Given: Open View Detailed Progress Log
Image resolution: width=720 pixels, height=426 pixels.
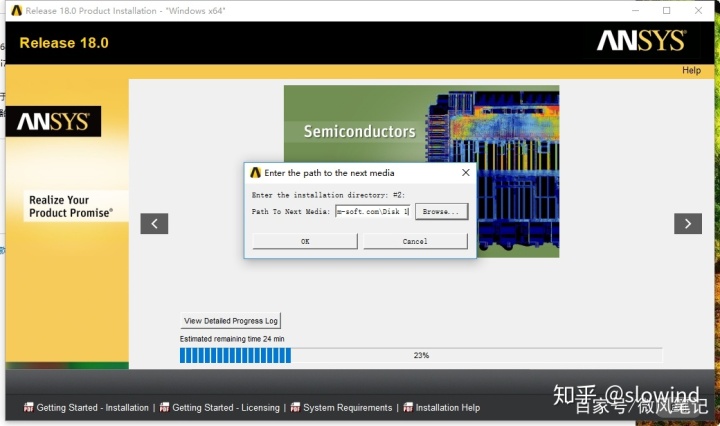Looking at the screenshot, I should click(231, 320).
